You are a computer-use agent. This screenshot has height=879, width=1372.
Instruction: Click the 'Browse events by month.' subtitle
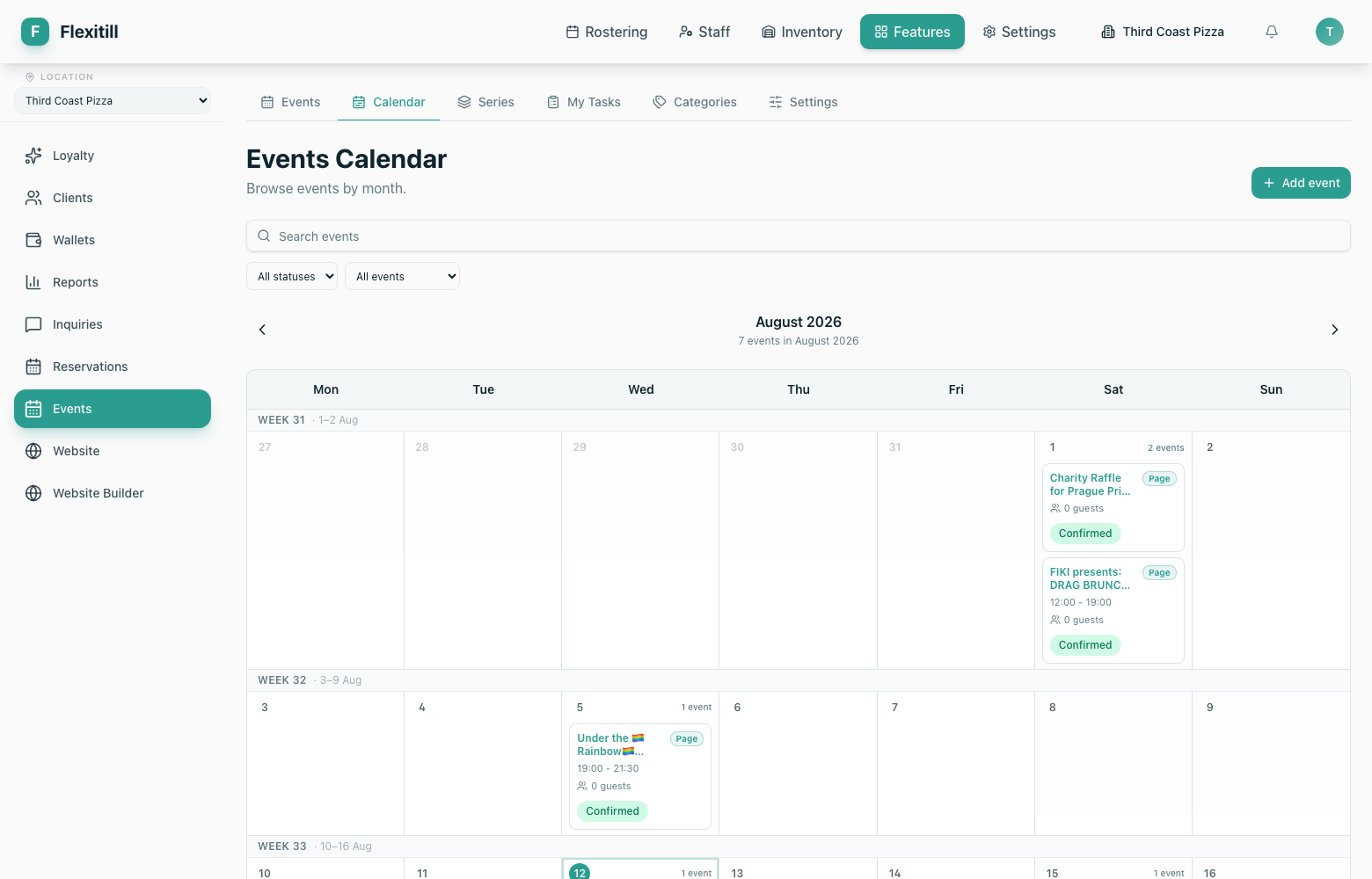tap(326, 188)
